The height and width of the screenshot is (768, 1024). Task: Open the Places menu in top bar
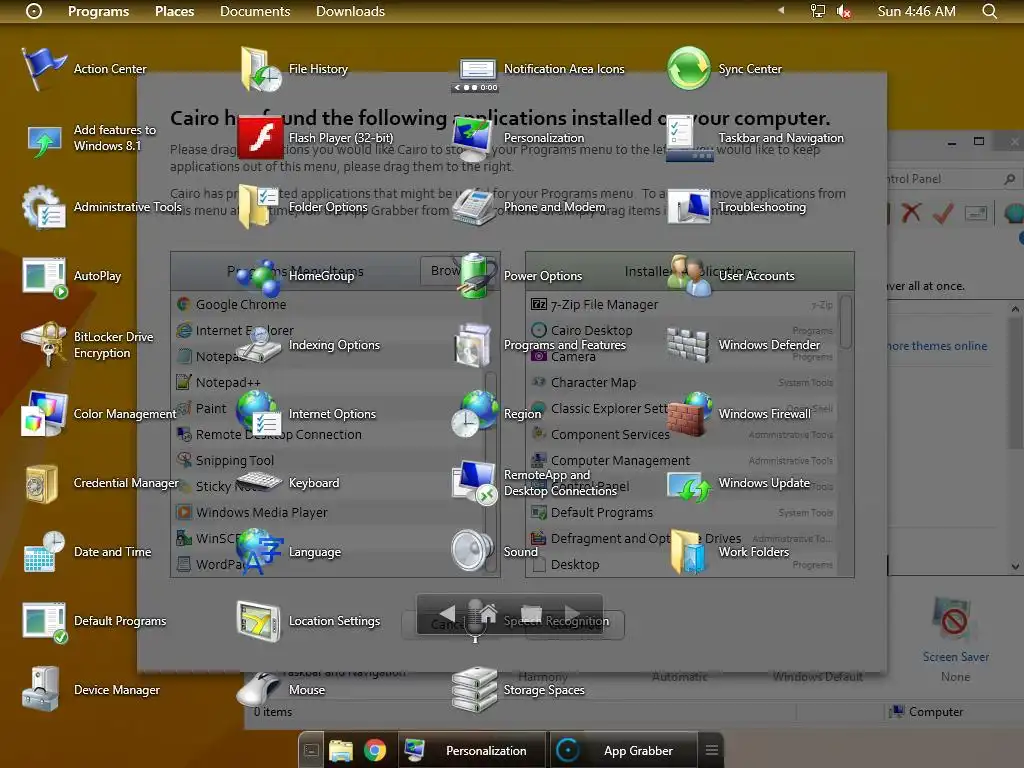[174, 11]
